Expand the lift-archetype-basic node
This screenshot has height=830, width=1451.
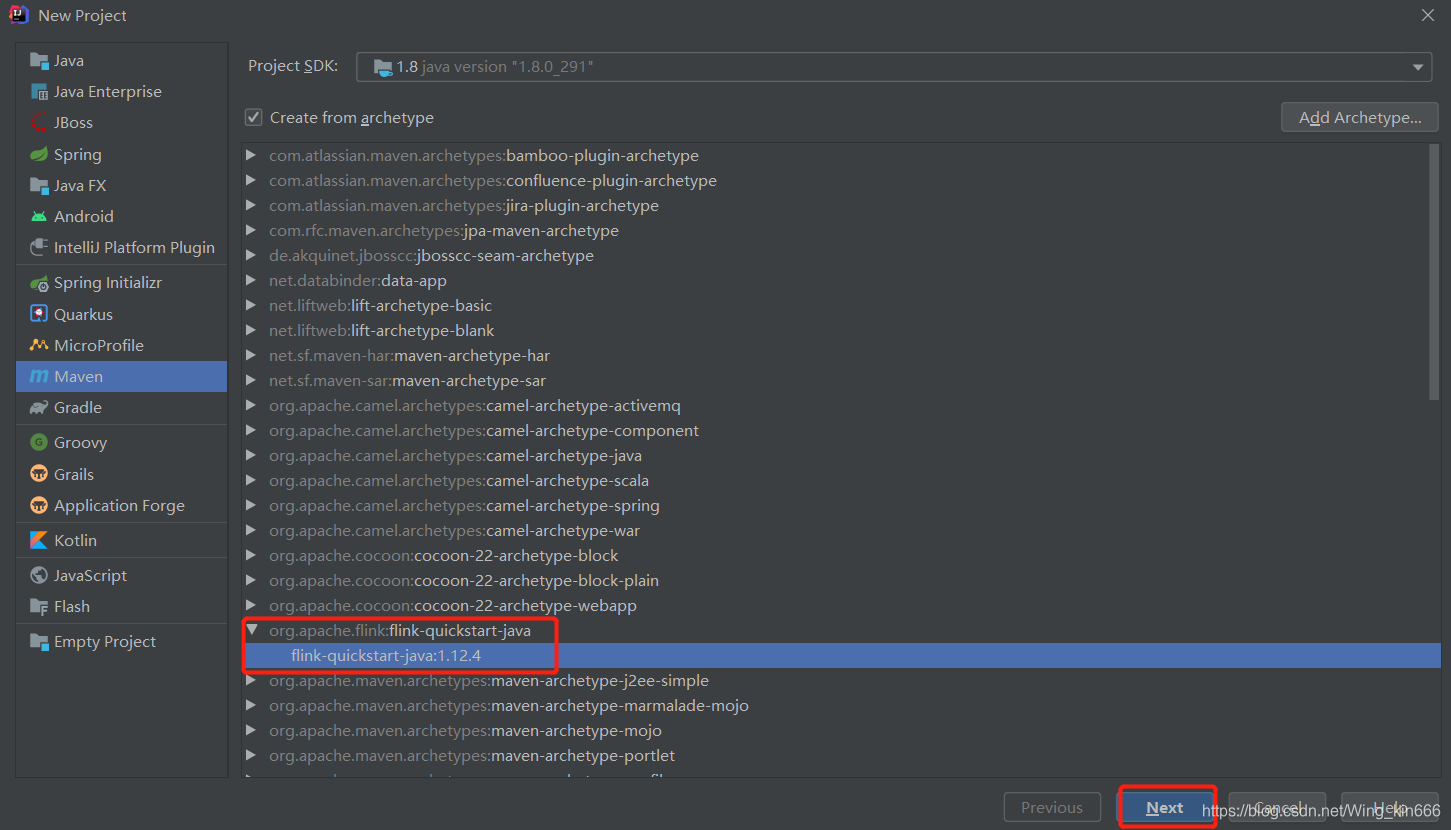click(x=251, y=306)
